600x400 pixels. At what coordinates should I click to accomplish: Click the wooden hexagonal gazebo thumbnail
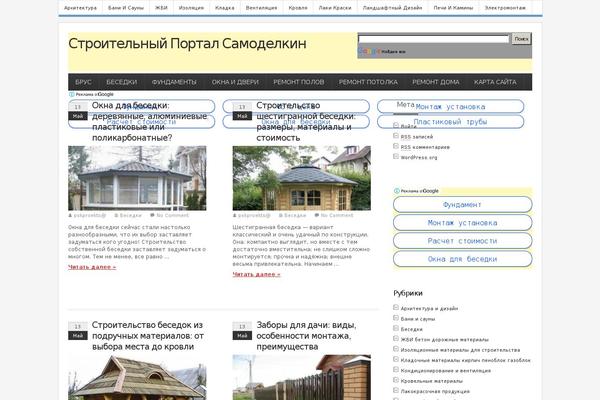point(302,178)
